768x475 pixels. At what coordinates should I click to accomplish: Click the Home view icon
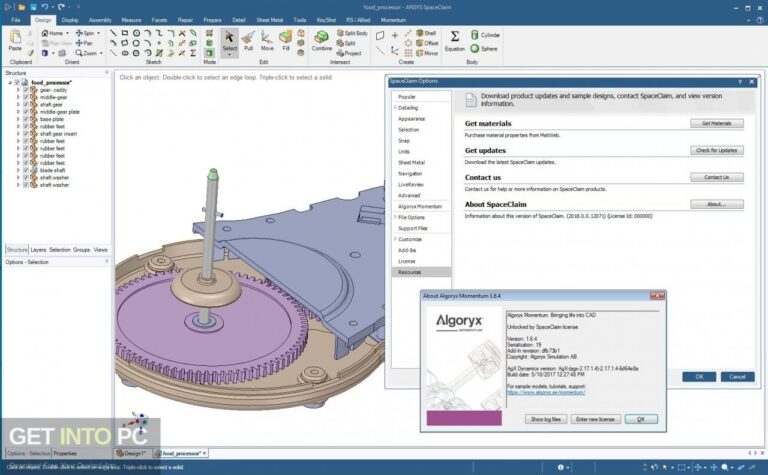[45, 33]
